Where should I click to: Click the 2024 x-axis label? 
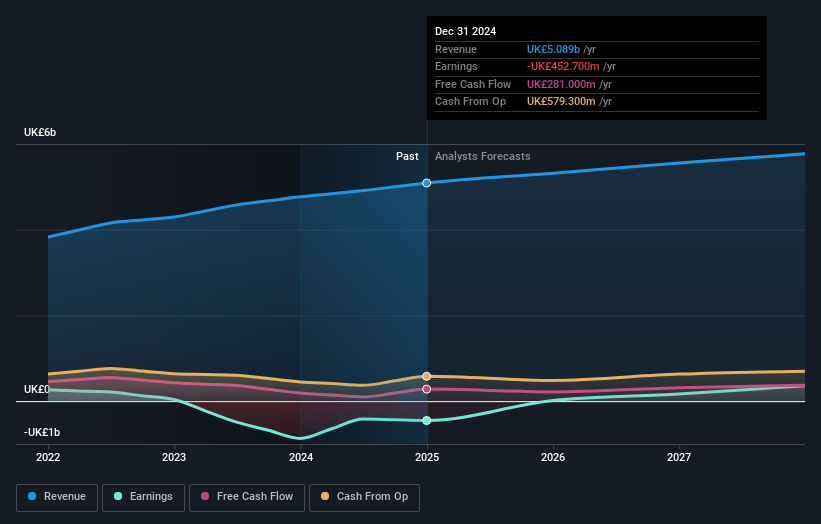(x=301, y=457)
